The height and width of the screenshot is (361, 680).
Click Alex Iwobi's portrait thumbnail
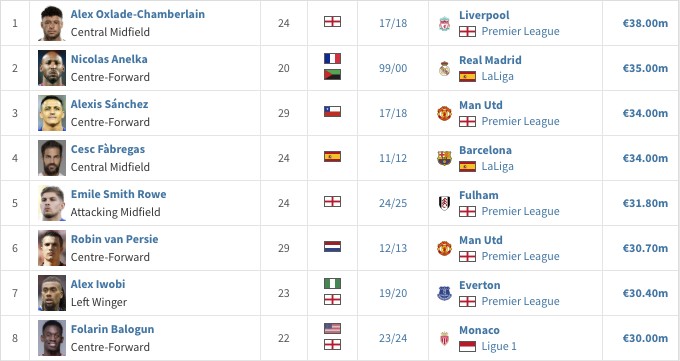point(52,293)
